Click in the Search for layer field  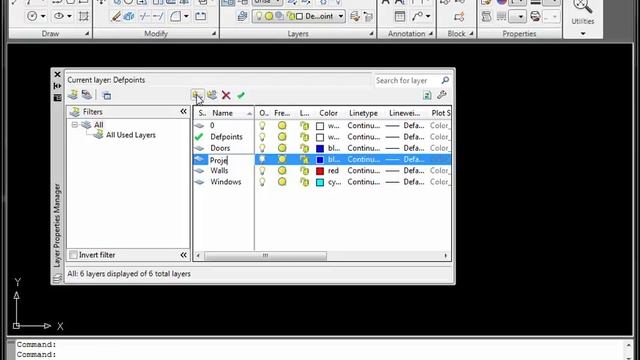pos(407,80)
